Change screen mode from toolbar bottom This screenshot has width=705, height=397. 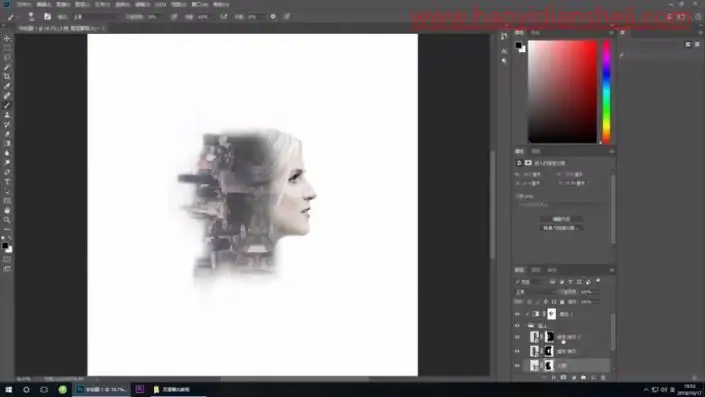[7, 269]
